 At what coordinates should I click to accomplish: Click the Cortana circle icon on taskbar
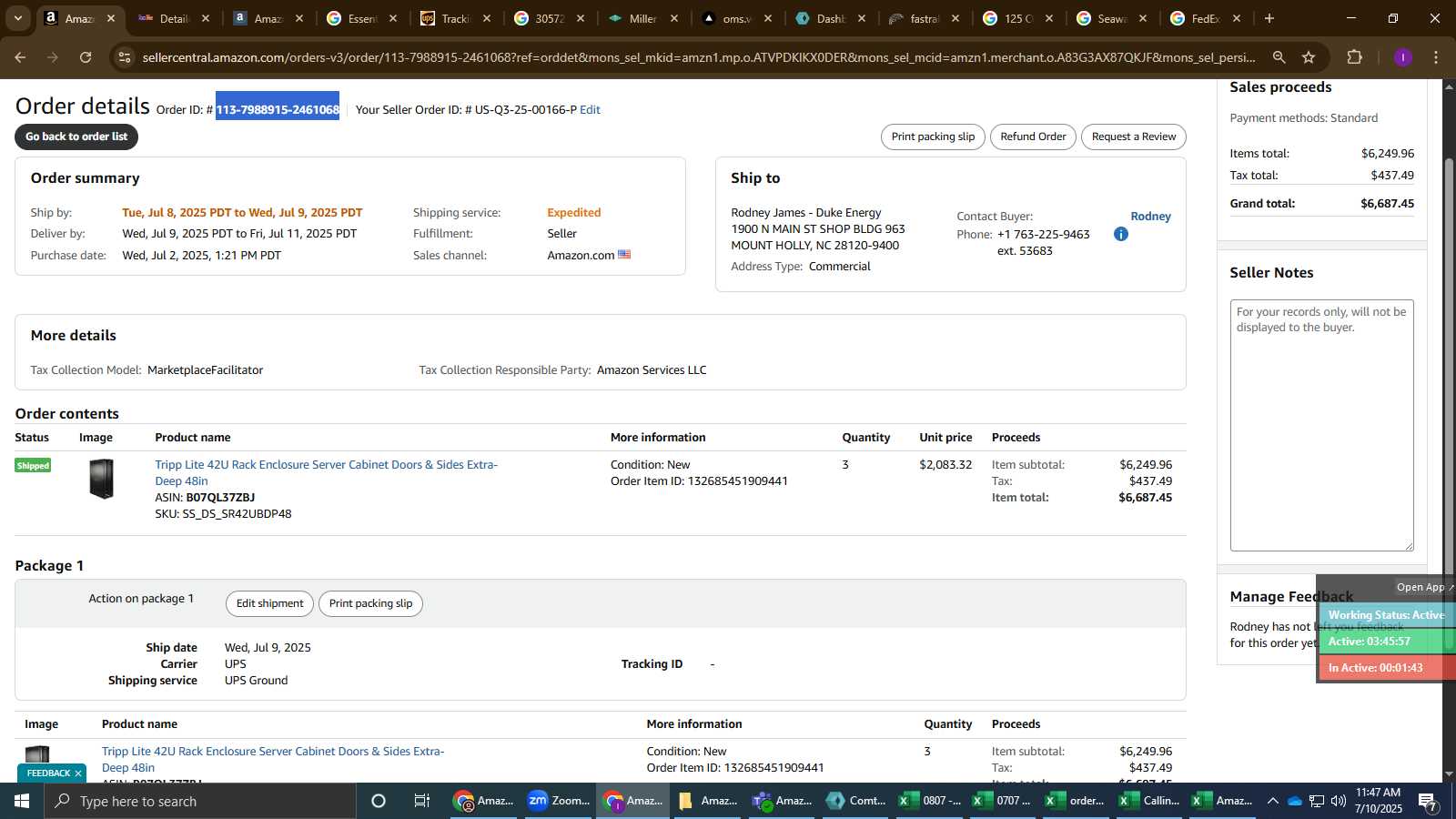[379, 801]
